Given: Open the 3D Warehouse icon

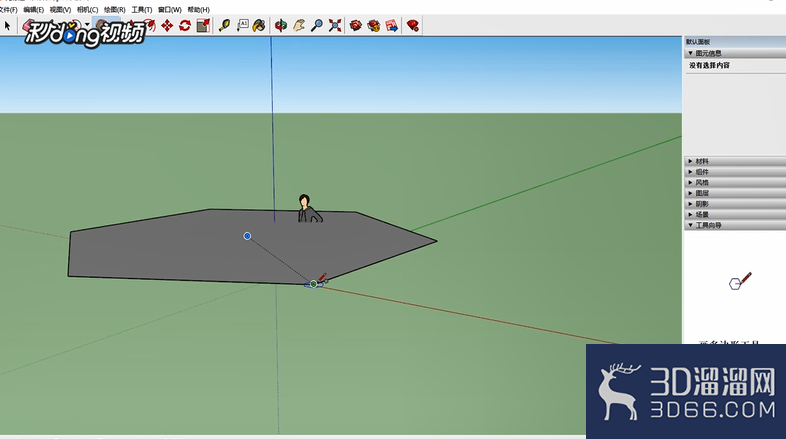Looking at the screenshot, I should pos(356,26).
